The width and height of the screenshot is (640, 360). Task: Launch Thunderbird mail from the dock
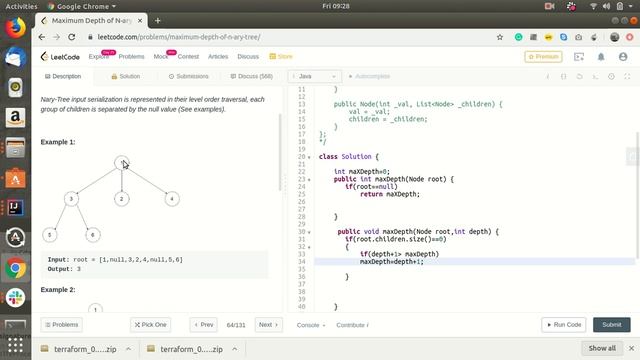[x=15, y=57]
